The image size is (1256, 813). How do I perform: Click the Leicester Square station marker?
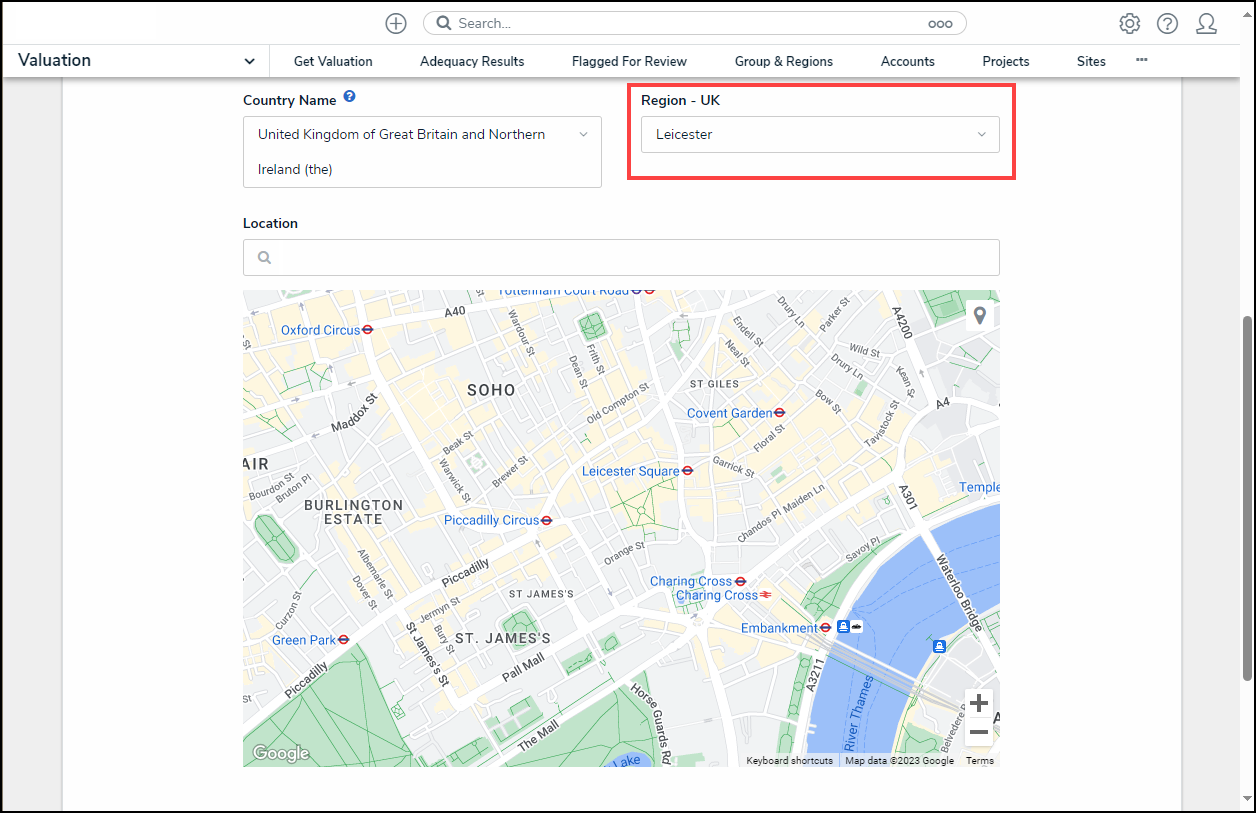pyautogui.click(x=688, y=470)
